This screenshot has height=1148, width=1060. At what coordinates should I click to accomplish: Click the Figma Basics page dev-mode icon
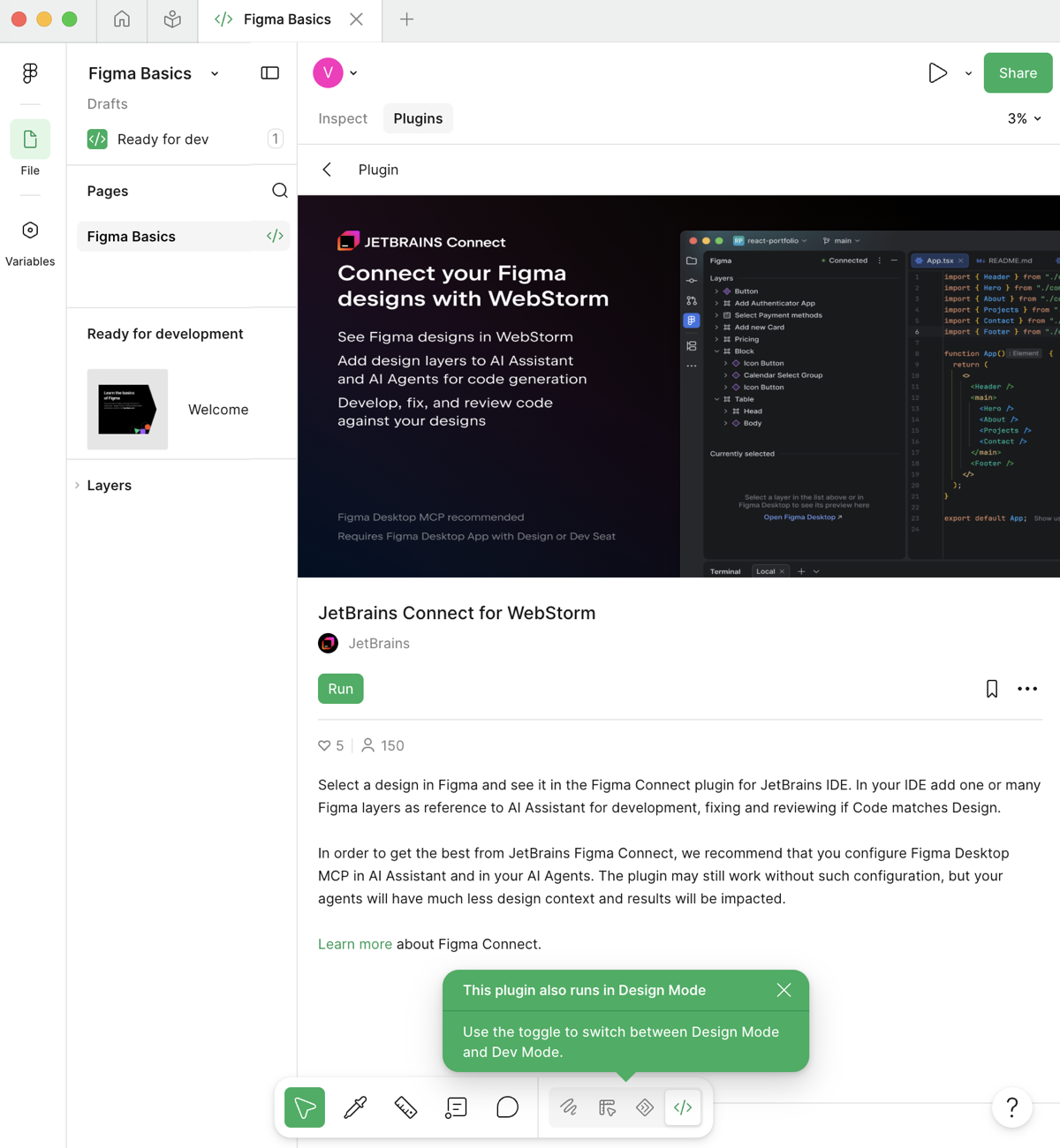click(275, 236)
